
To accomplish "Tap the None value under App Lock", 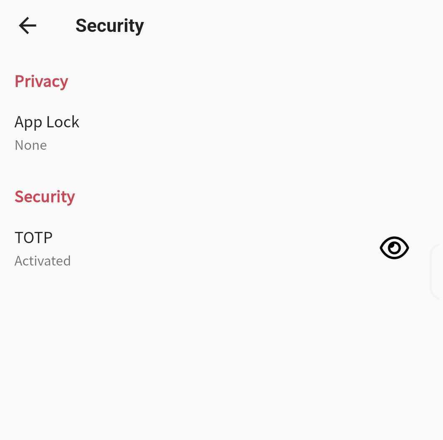I will point(31,145).
